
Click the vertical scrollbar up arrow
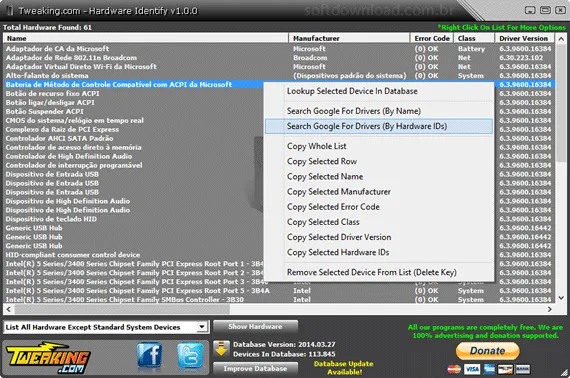(561, 39)
